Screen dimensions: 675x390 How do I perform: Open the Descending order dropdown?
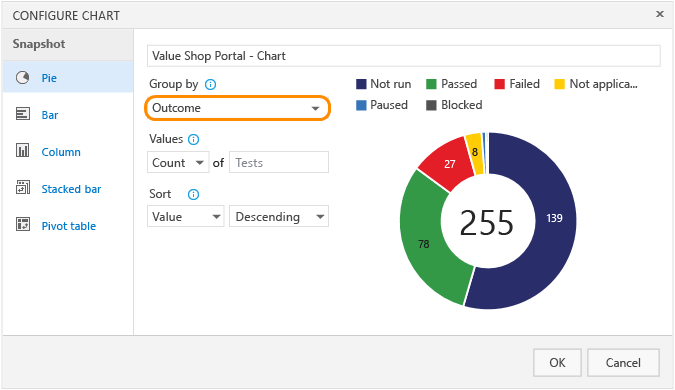point(279,217)
